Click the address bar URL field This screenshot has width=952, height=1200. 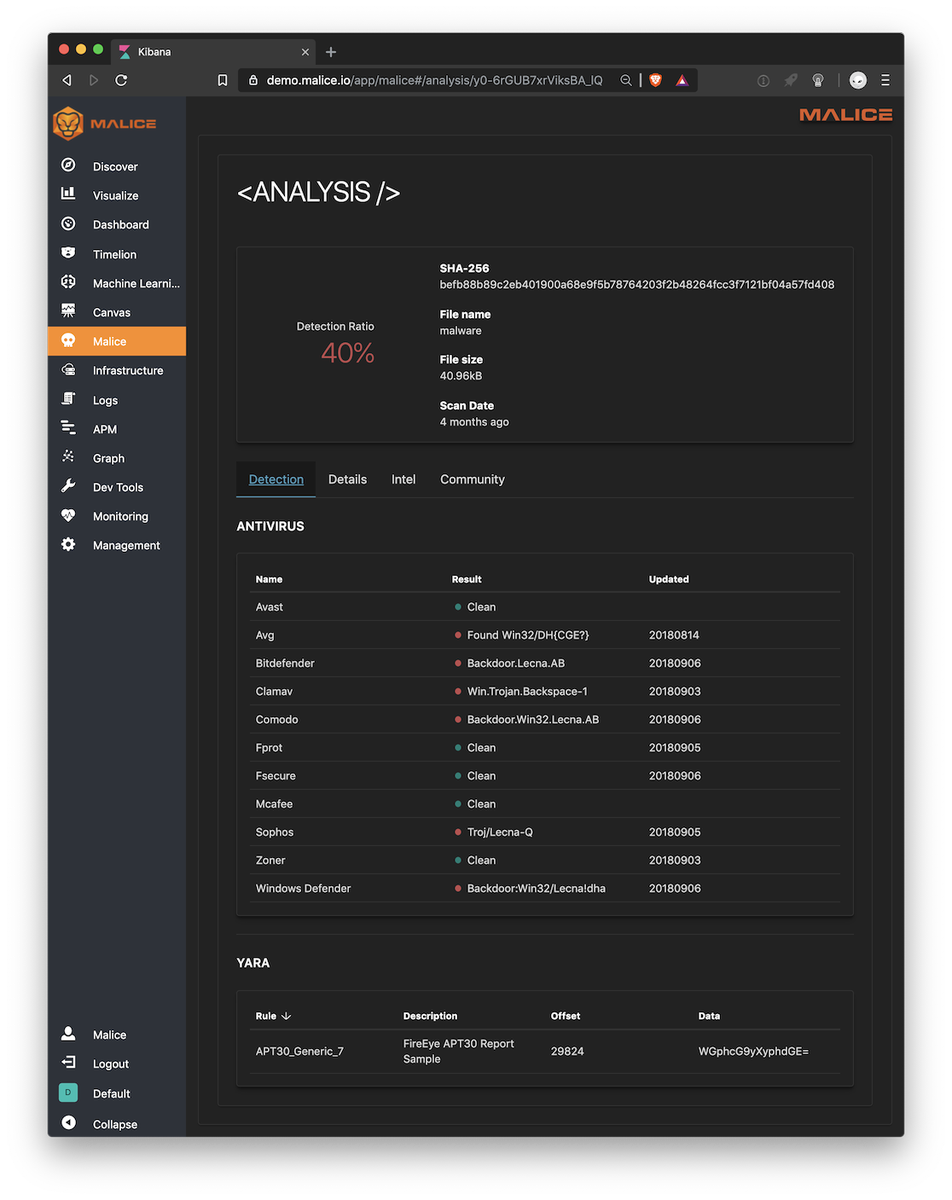434,80
